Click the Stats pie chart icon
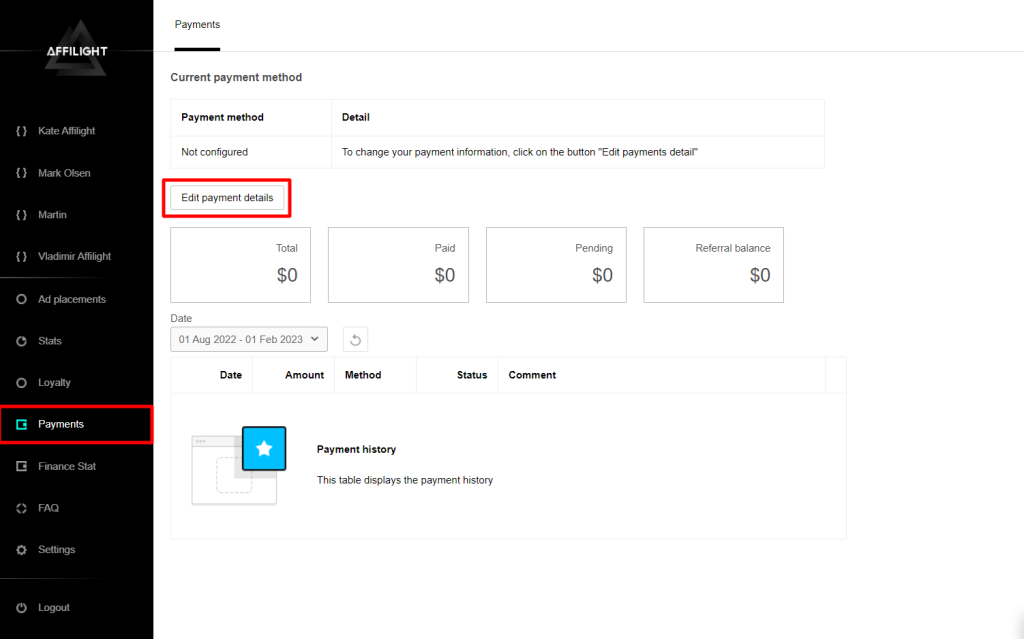 (22, 341)
